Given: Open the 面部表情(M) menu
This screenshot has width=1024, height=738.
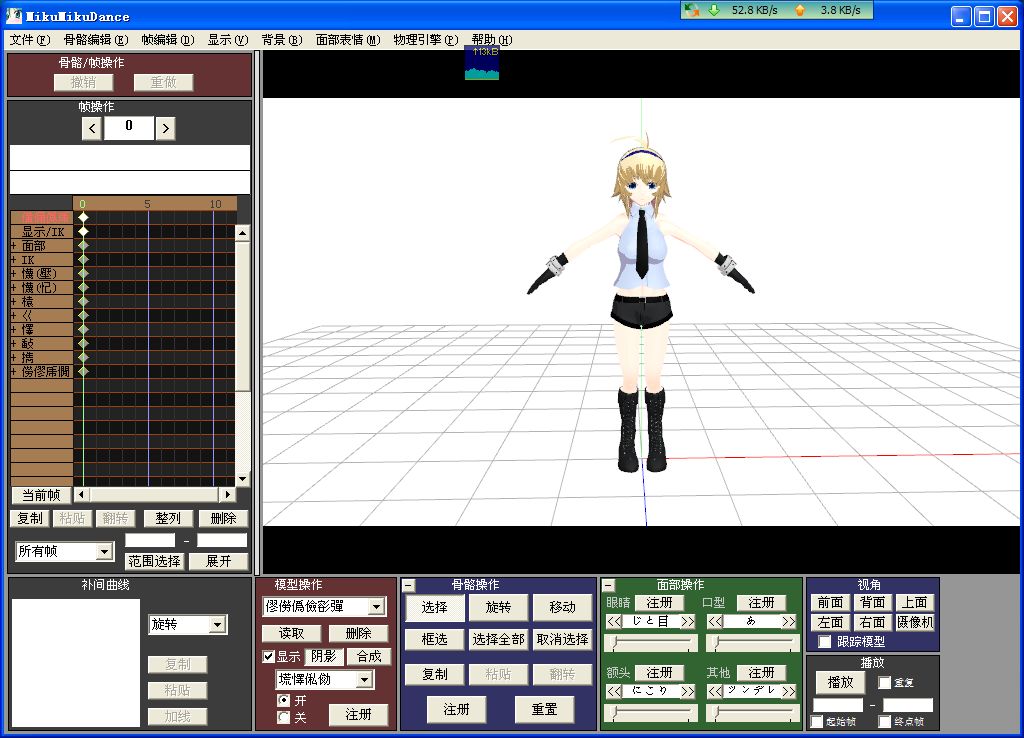Looking at the screenshot, I should (348, 40).
